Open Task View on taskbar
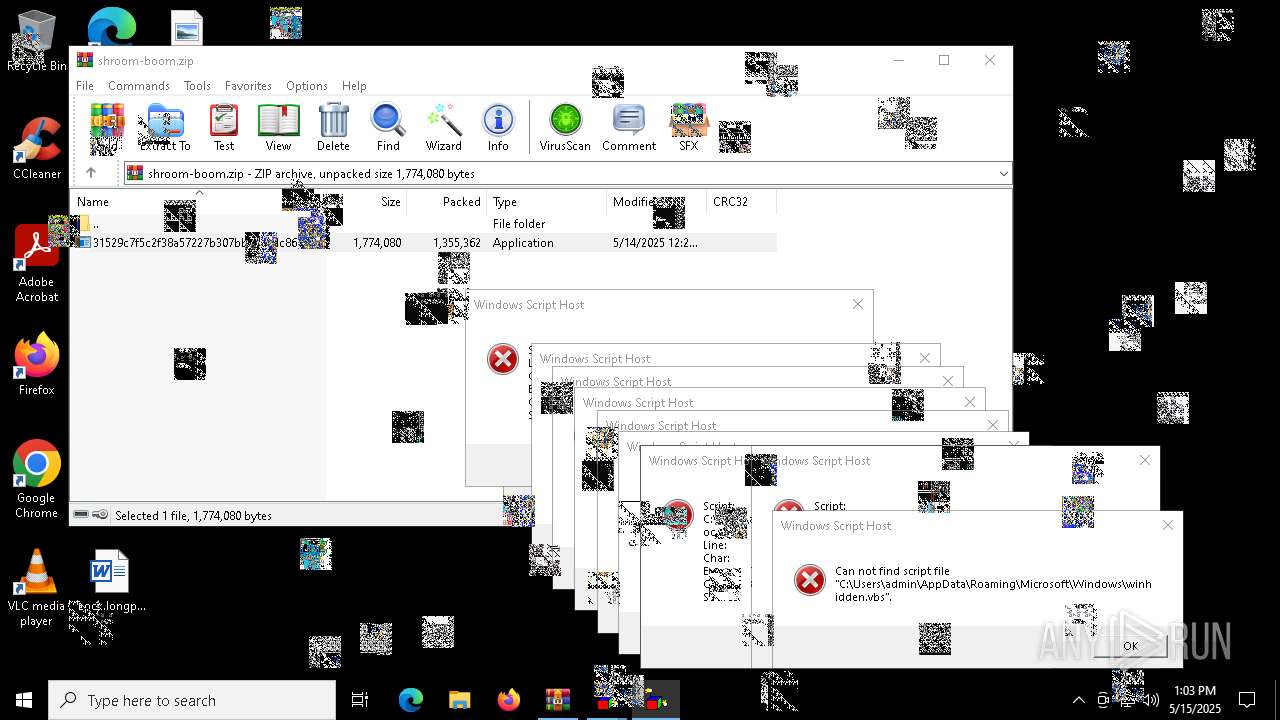Screen dimensions: 1280x720 tap(360, 700)
